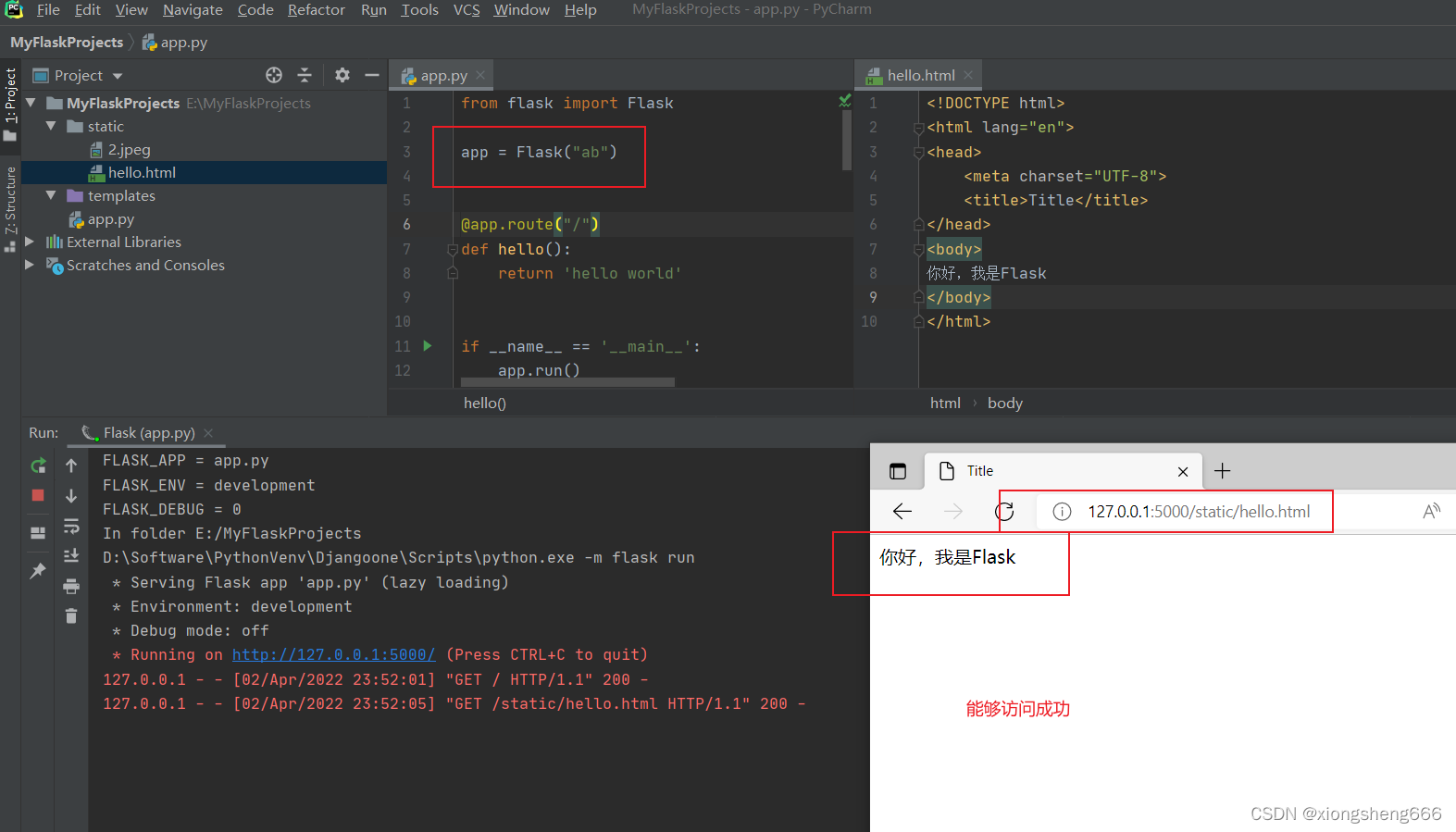Click the green inspection checkmark in app.py editor
The image size is (1456, 832).
coord(845,100)
